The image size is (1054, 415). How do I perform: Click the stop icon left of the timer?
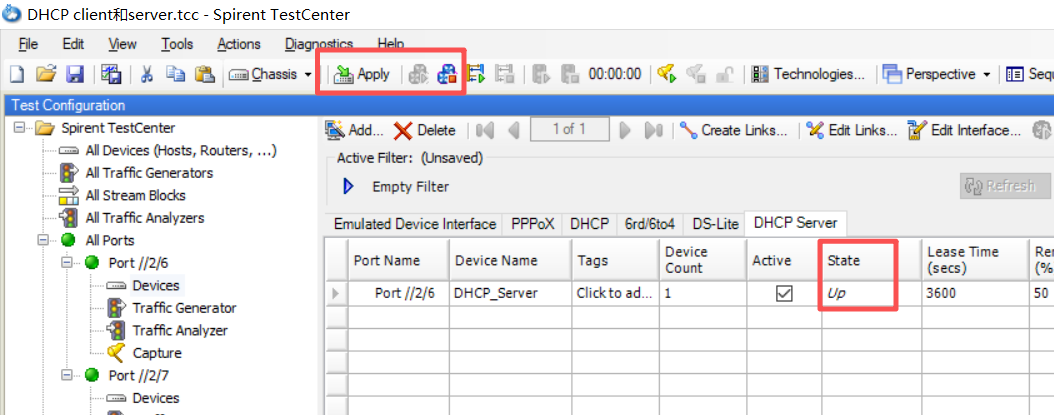pos(569,74)
